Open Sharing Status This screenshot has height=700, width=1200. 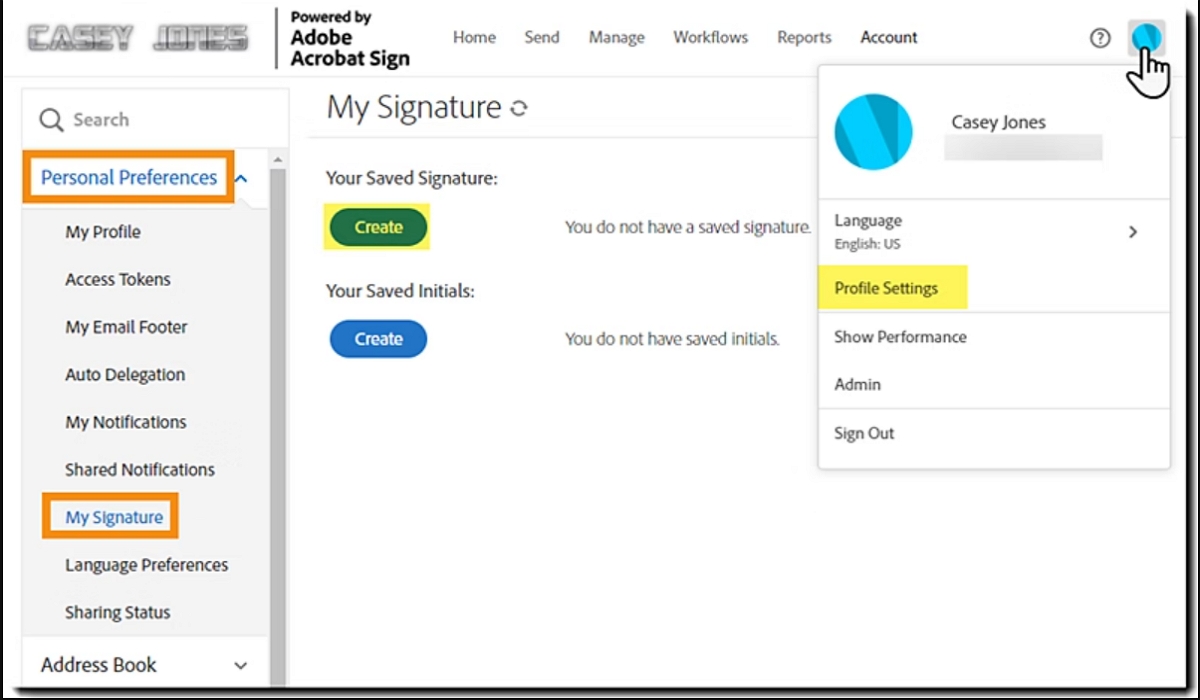pyautogui.click(x=118, y=612)
